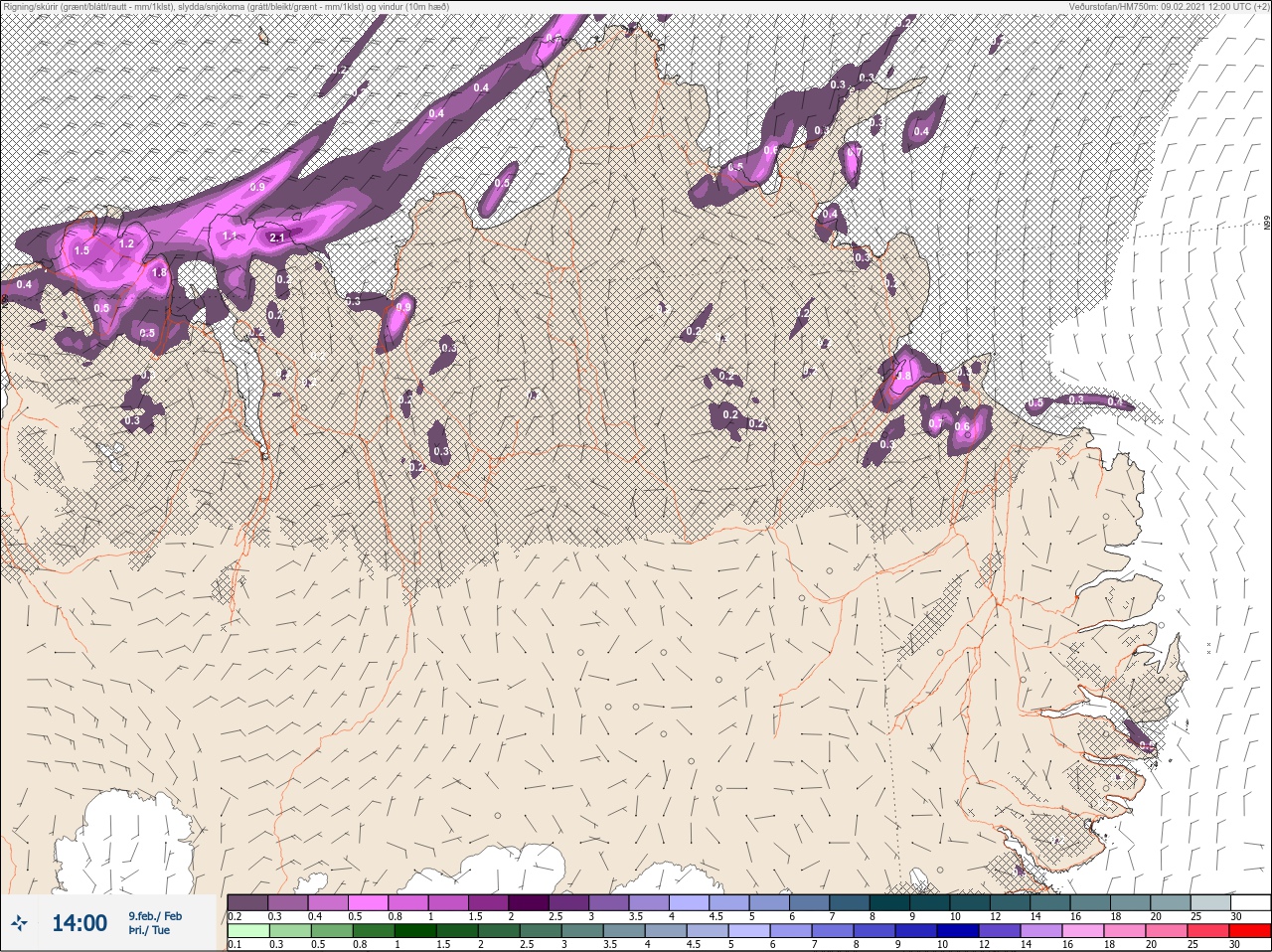Click the 1.5 precipitation value on the map
The height and width of the screenshot is (952, 1272).
(81, 250)
